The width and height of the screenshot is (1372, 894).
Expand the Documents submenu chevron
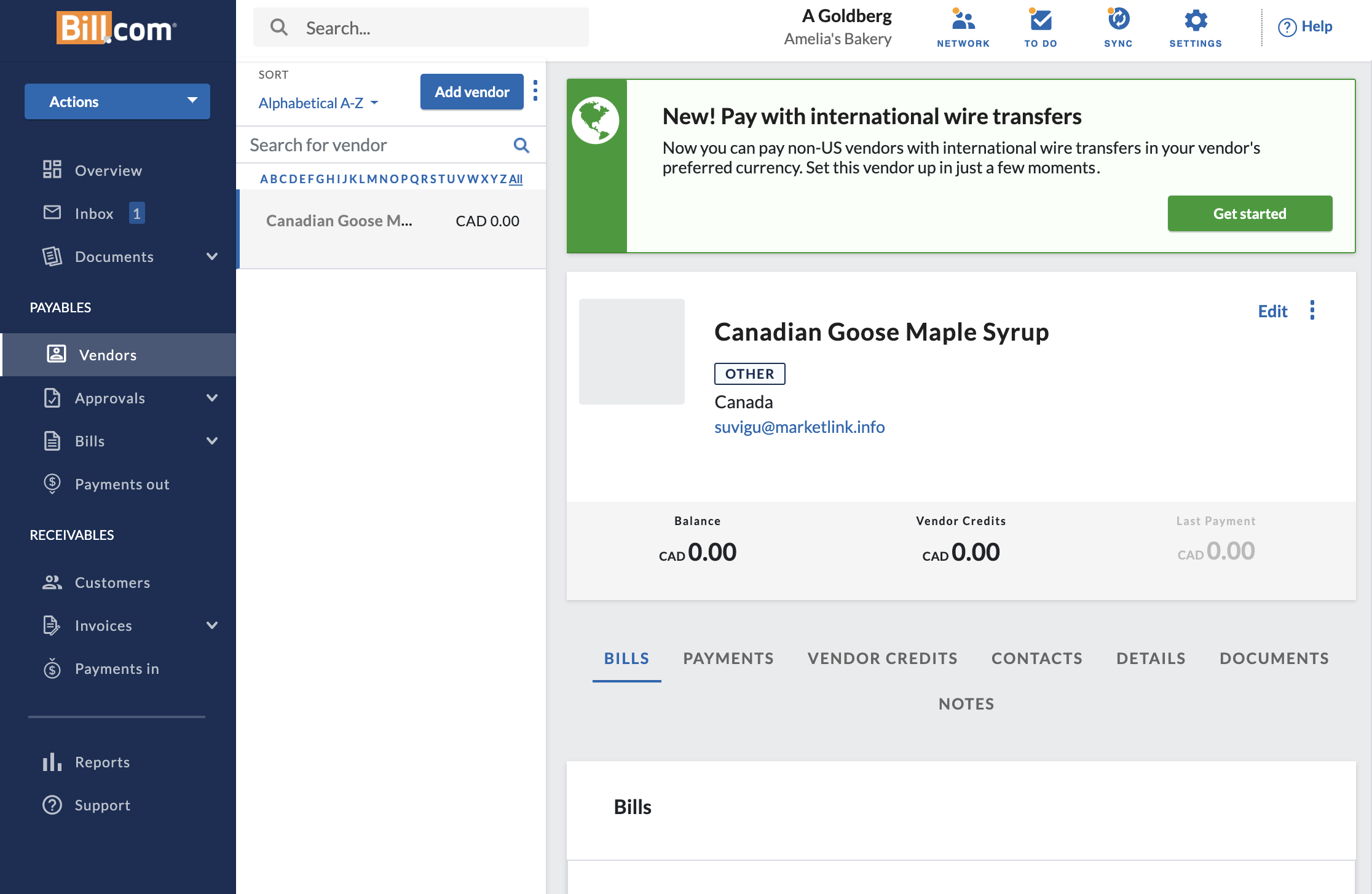click(212, 256)
